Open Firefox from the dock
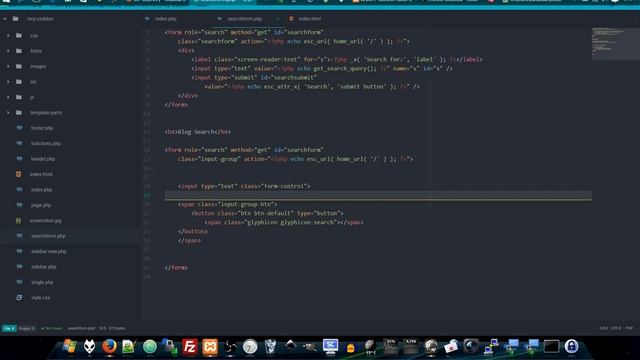Screen dimensions: 640x360 [x=109, y=347]
